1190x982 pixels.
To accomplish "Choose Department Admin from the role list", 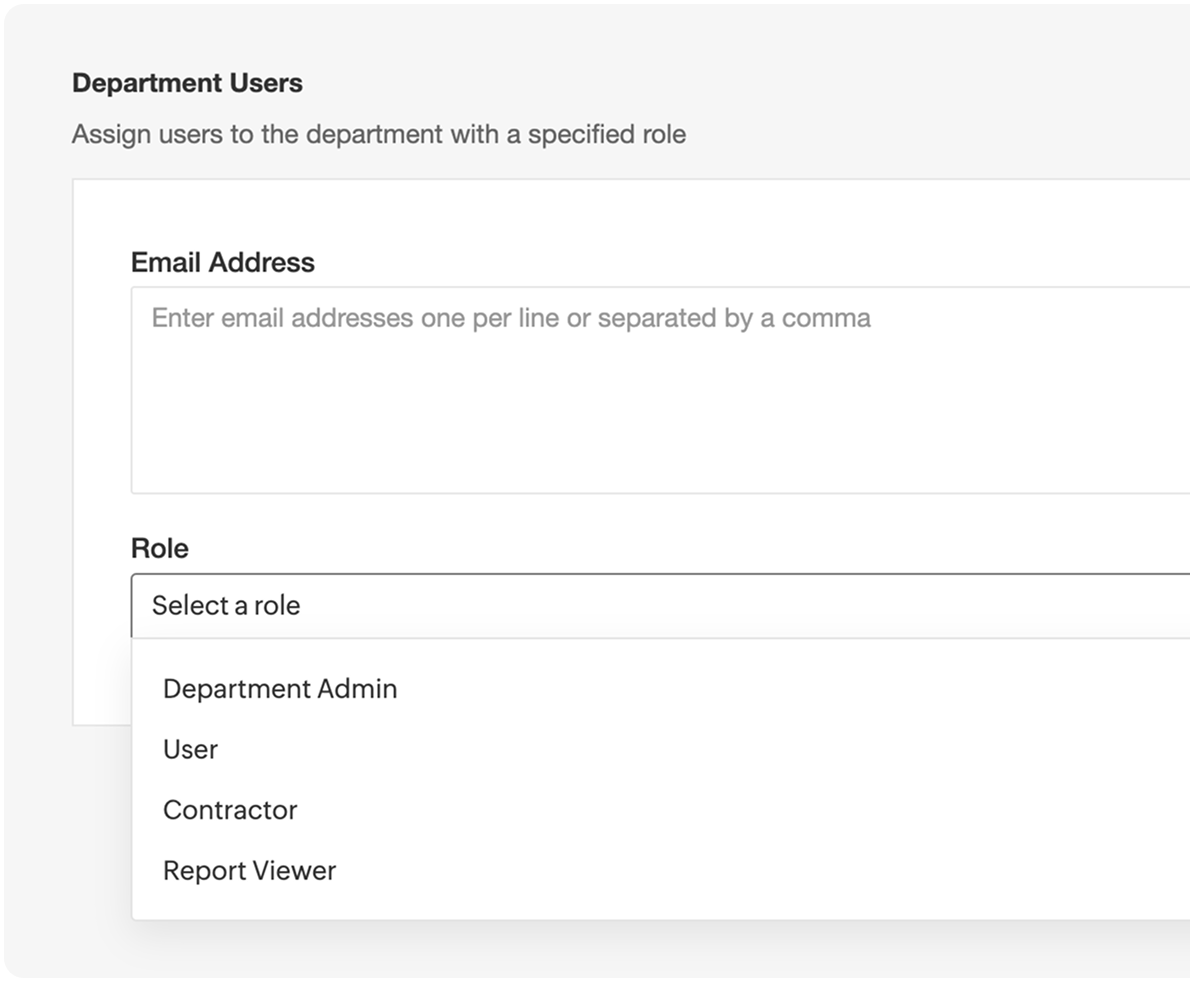I will coord(280,689).
